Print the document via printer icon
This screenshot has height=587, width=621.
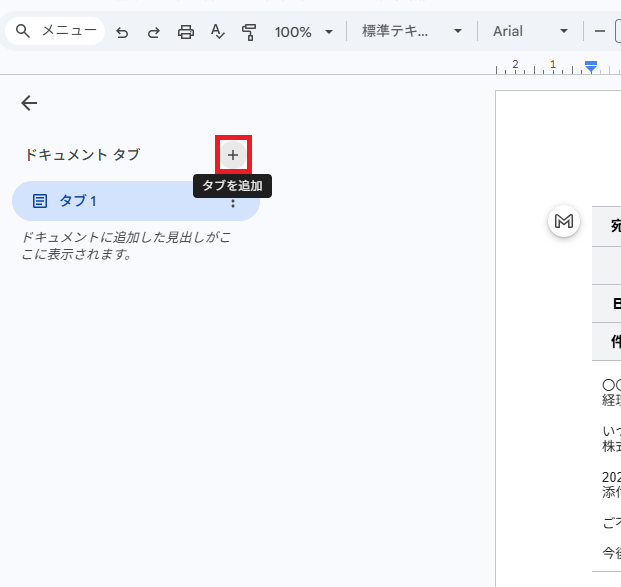pyautogui.click(x=185, y=32)
